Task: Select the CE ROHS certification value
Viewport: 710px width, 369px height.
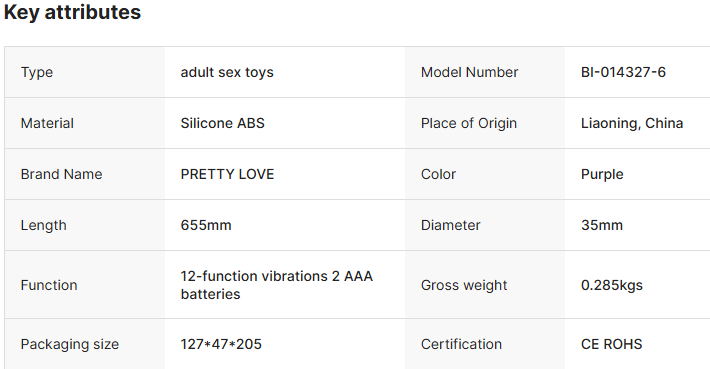Action: tap(611, 344)
